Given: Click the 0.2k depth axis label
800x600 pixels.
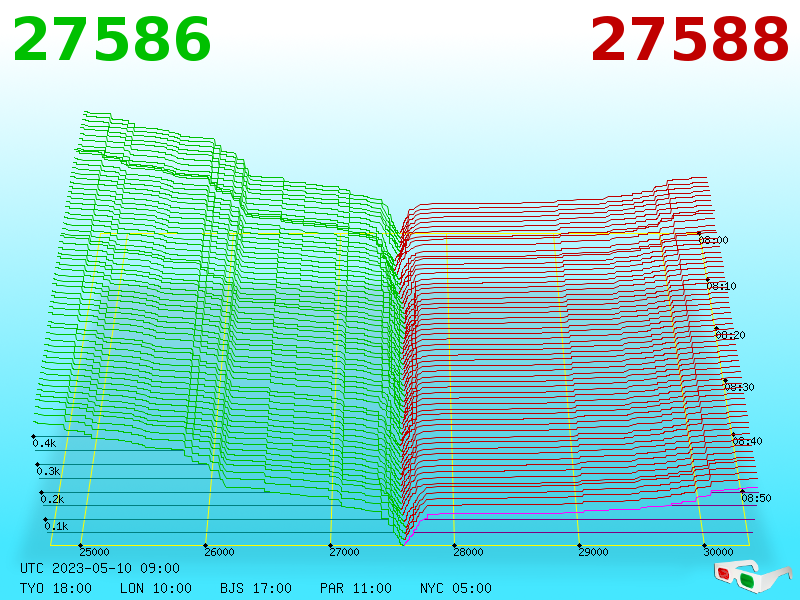Looking at the screenshot, I should tap(53, 499).
